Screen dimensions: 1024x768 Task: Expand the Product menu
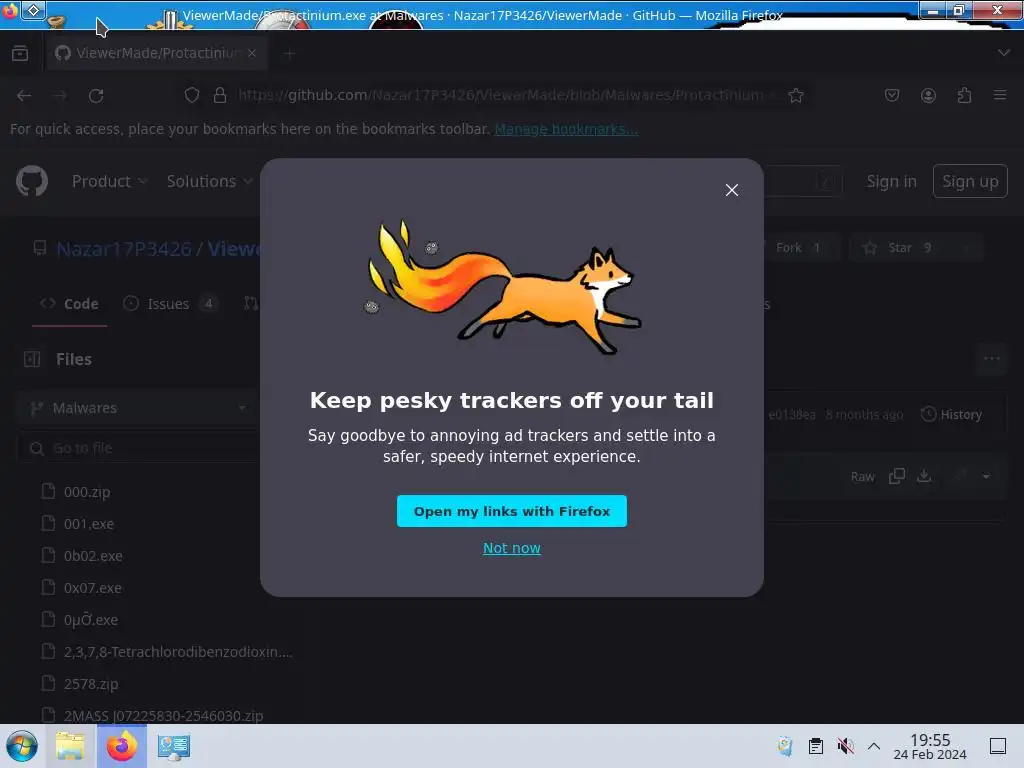[109, 181]
